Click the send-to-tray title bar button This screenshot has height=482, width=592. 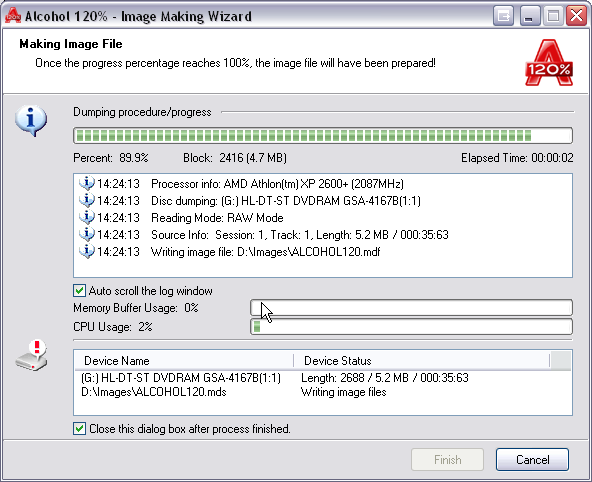[503, 16]
